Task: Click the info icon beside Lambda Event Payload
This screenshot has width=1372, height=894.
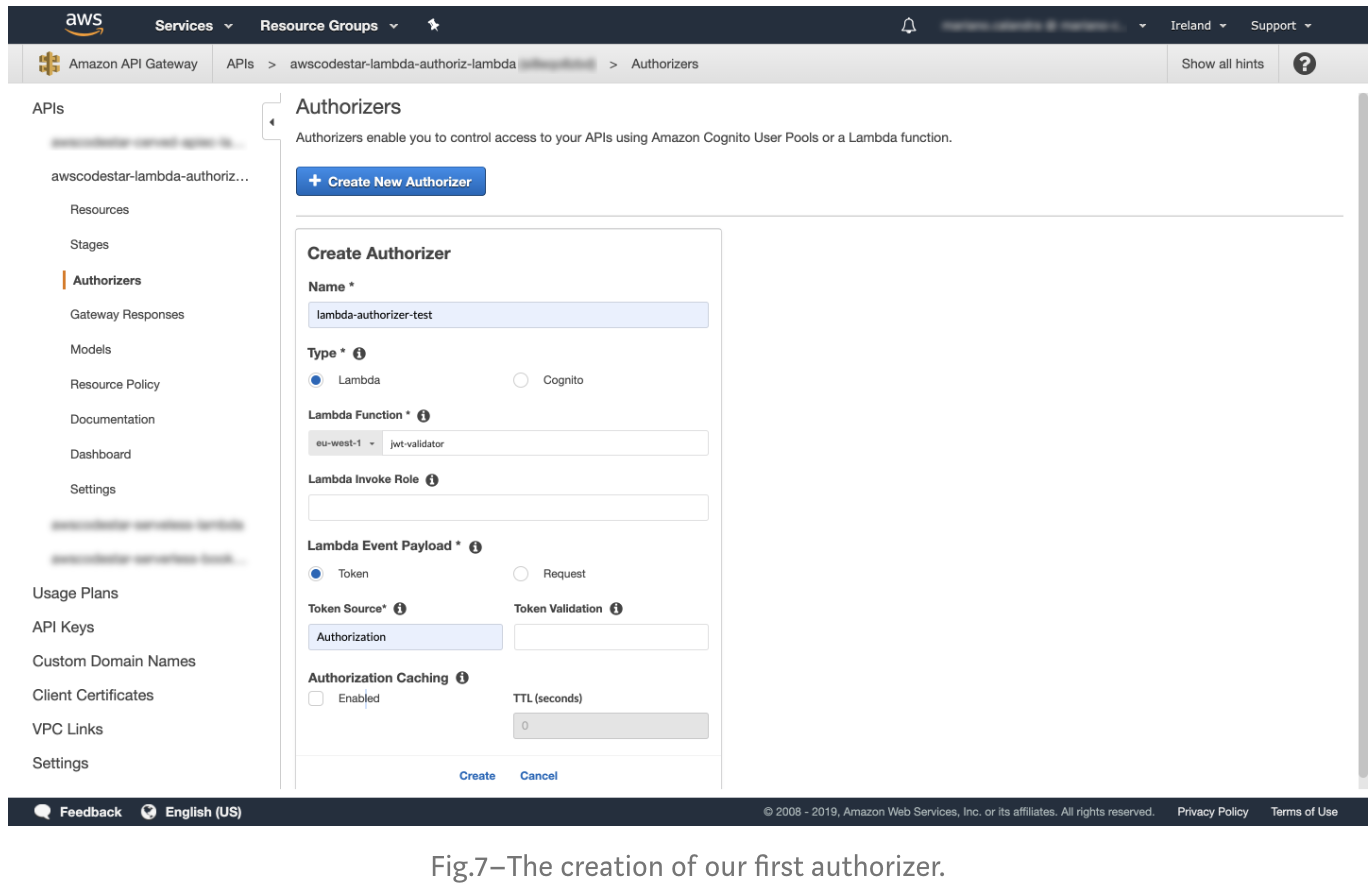Action: click(475, 547)
